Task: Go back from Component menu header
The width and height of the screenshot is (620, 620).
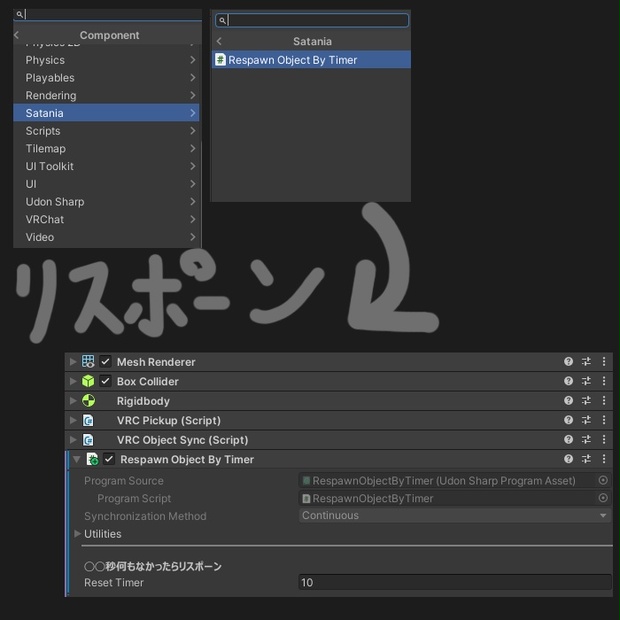Action: [17, 35]
